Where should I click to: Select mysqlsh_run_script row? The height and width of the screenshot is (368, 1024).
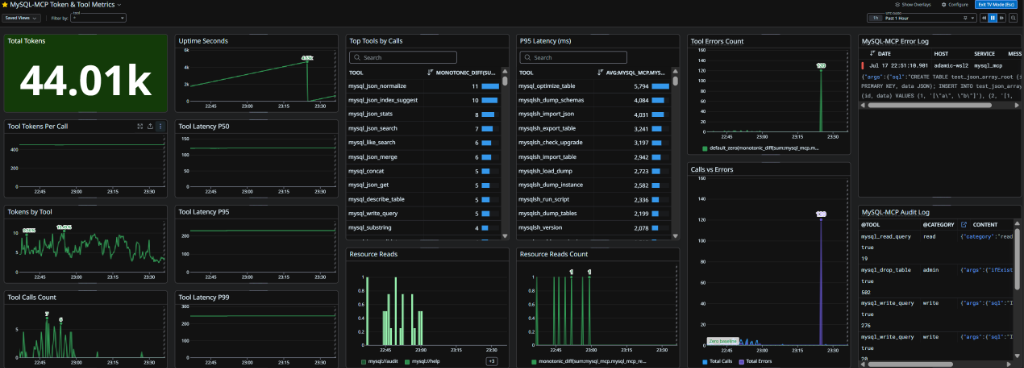(x=594, y=200)
